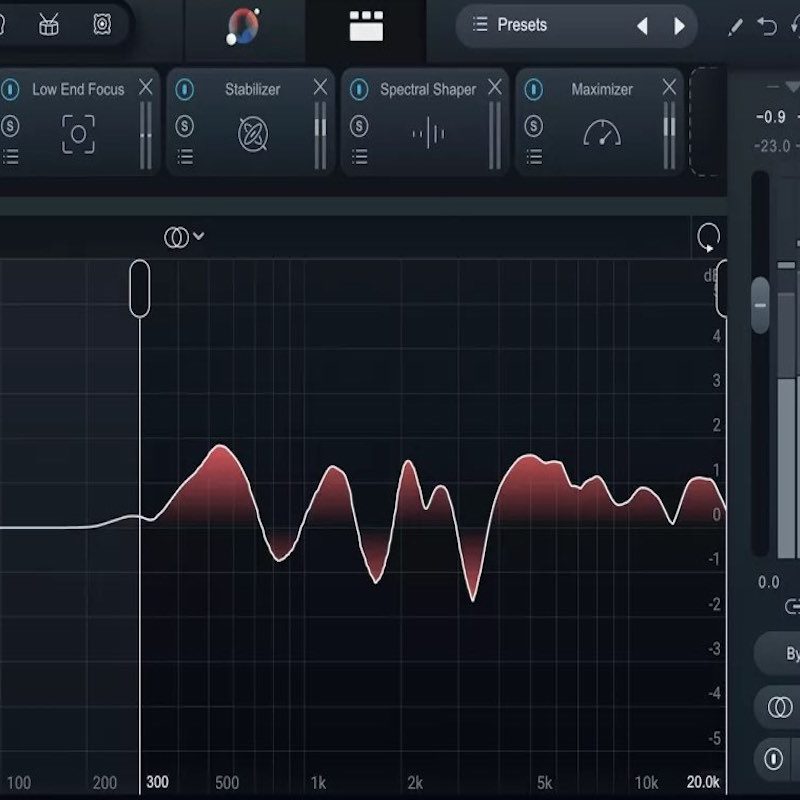The height and width of the screenshot is (800, 800).
Task: Click the Bypass button
Action: click(x=779, y=654)
